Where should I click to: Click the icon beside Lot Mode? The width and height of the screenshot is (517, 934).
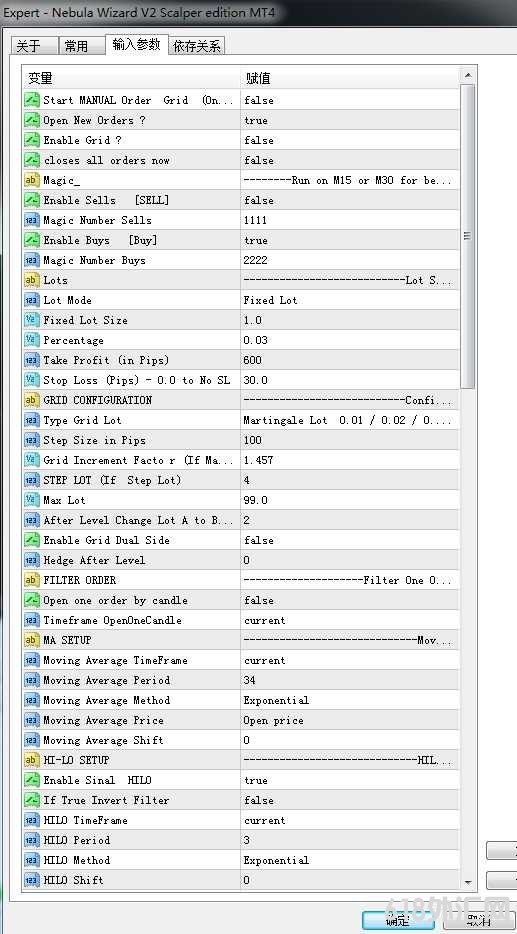point(32,300)
